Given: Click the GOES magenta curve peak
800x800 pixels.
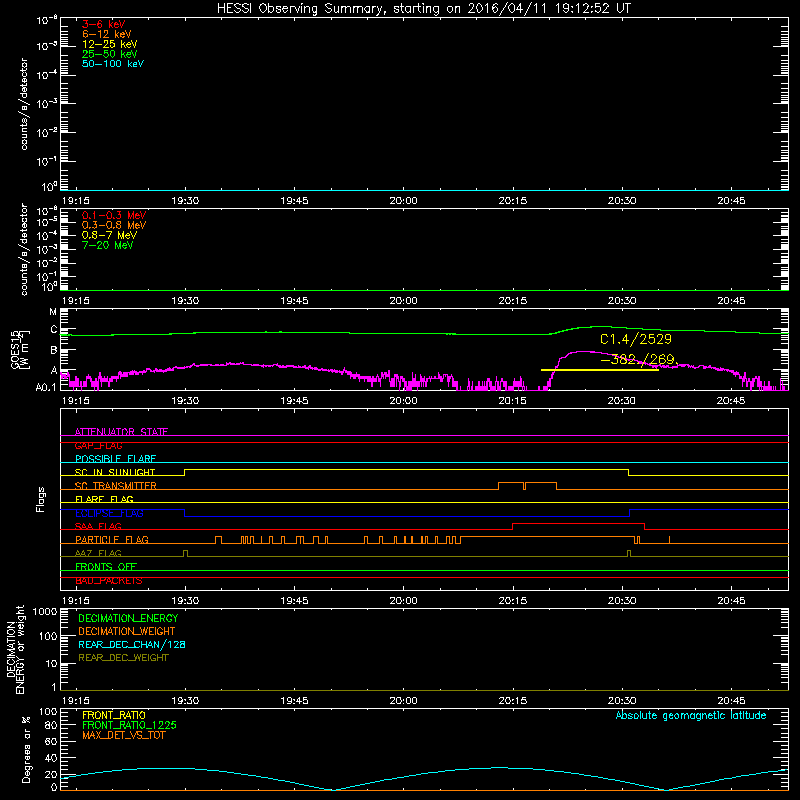Looking at the screenshot, I should (582, 352).
